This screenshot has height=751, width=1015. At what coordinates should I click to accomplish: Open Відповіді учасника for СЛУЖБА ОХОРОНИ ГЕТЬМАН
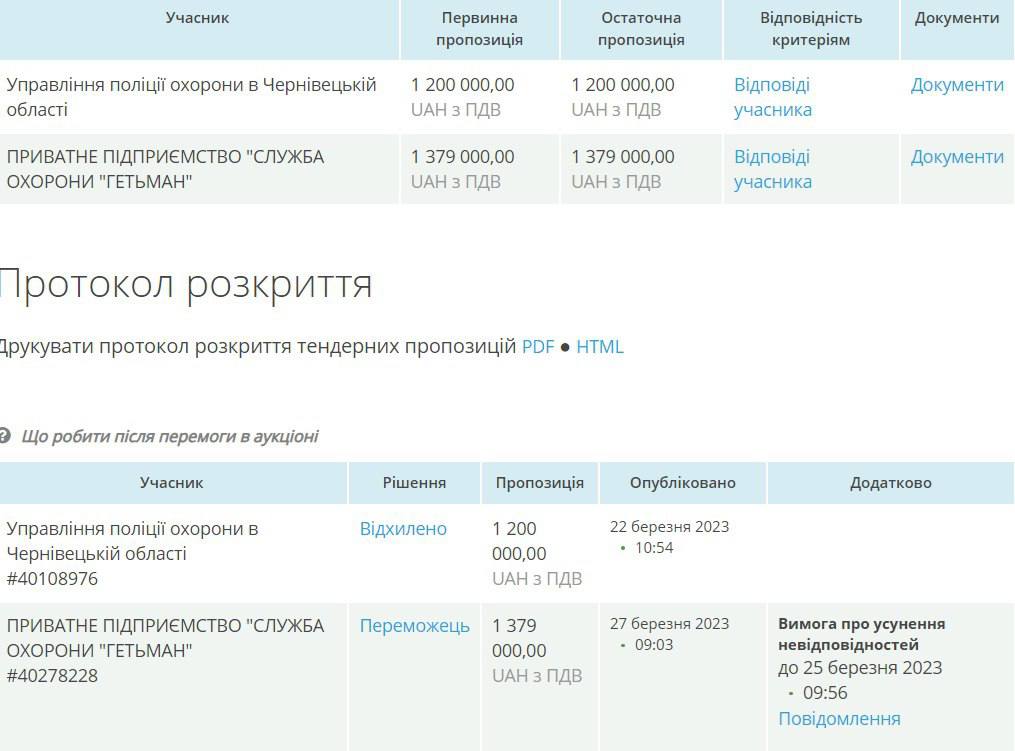pyautogui.click(x=772, y=169)
